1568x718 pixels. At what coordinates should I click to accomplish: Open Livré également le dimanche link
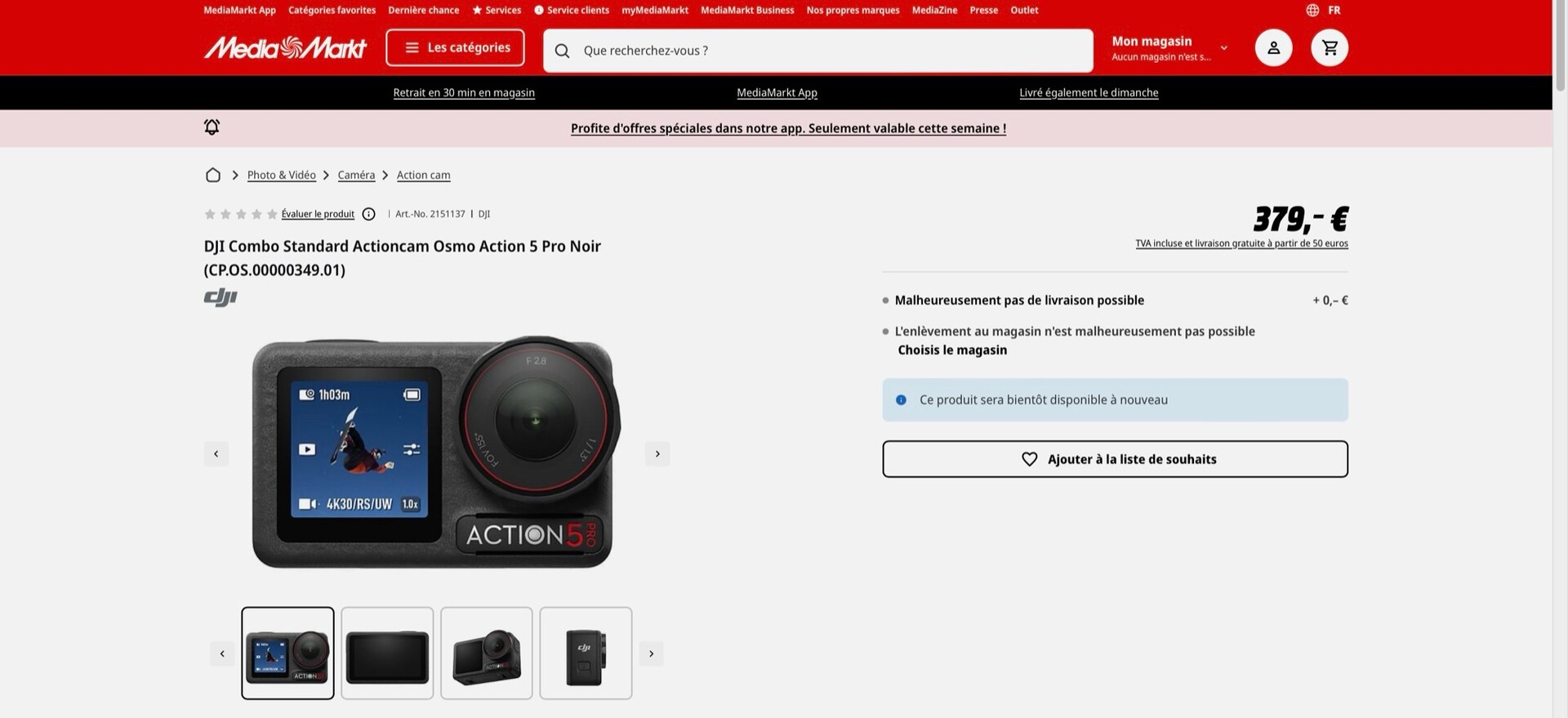click(1089, 92)
